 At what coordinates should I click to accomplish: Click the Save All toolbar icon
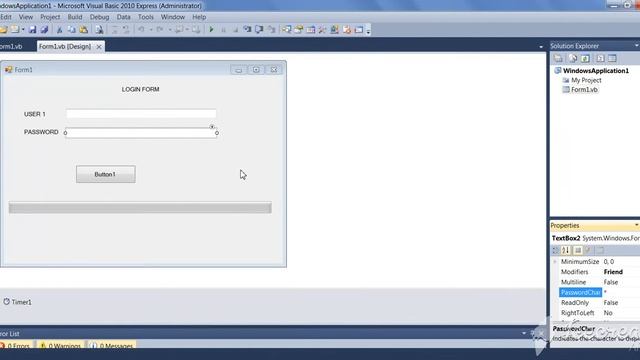coord(44,29)
